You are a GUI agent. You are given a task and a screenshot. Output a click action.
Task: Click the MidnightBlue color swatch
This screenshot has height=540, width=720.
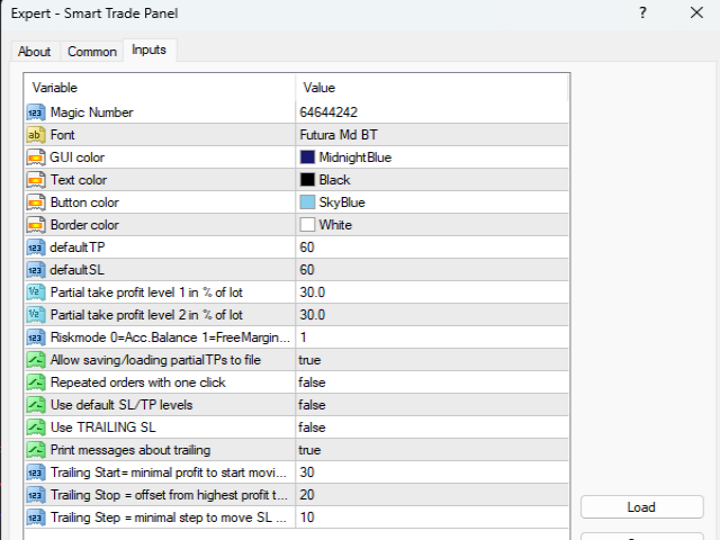click(x=308, y=157)
